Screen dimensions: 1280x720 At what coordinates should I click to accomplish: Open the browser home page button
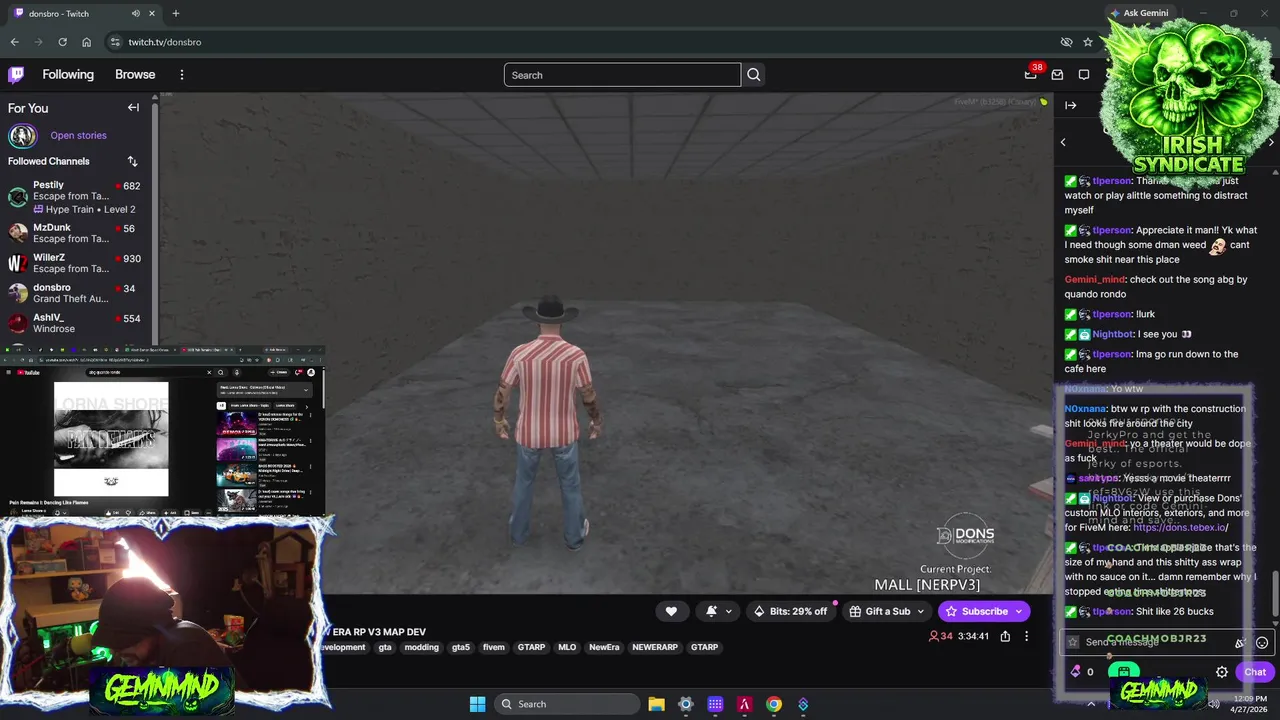point(86,42)
